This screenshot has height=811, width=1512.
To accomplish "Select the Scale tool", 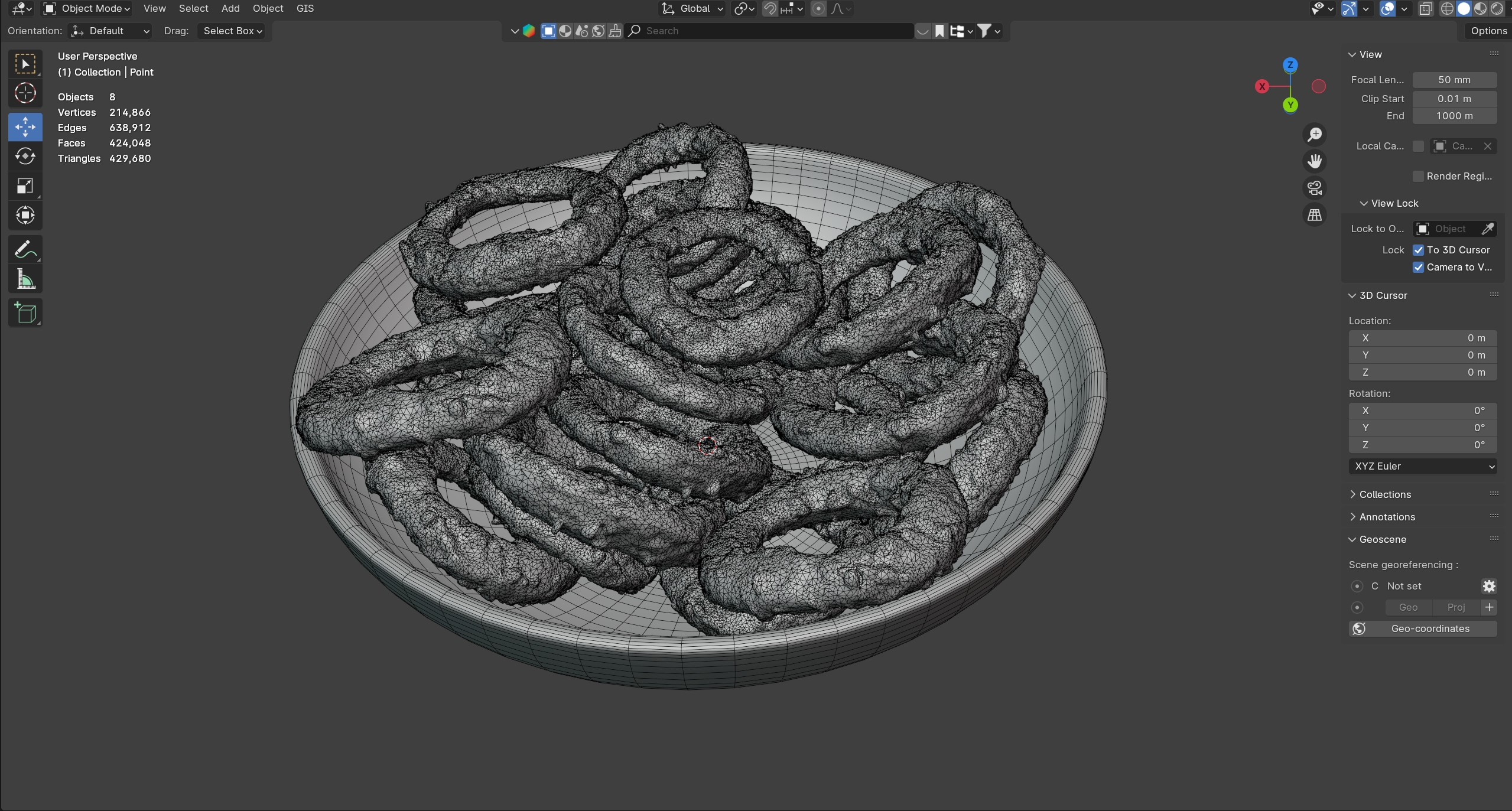I will tap(25, 186).
